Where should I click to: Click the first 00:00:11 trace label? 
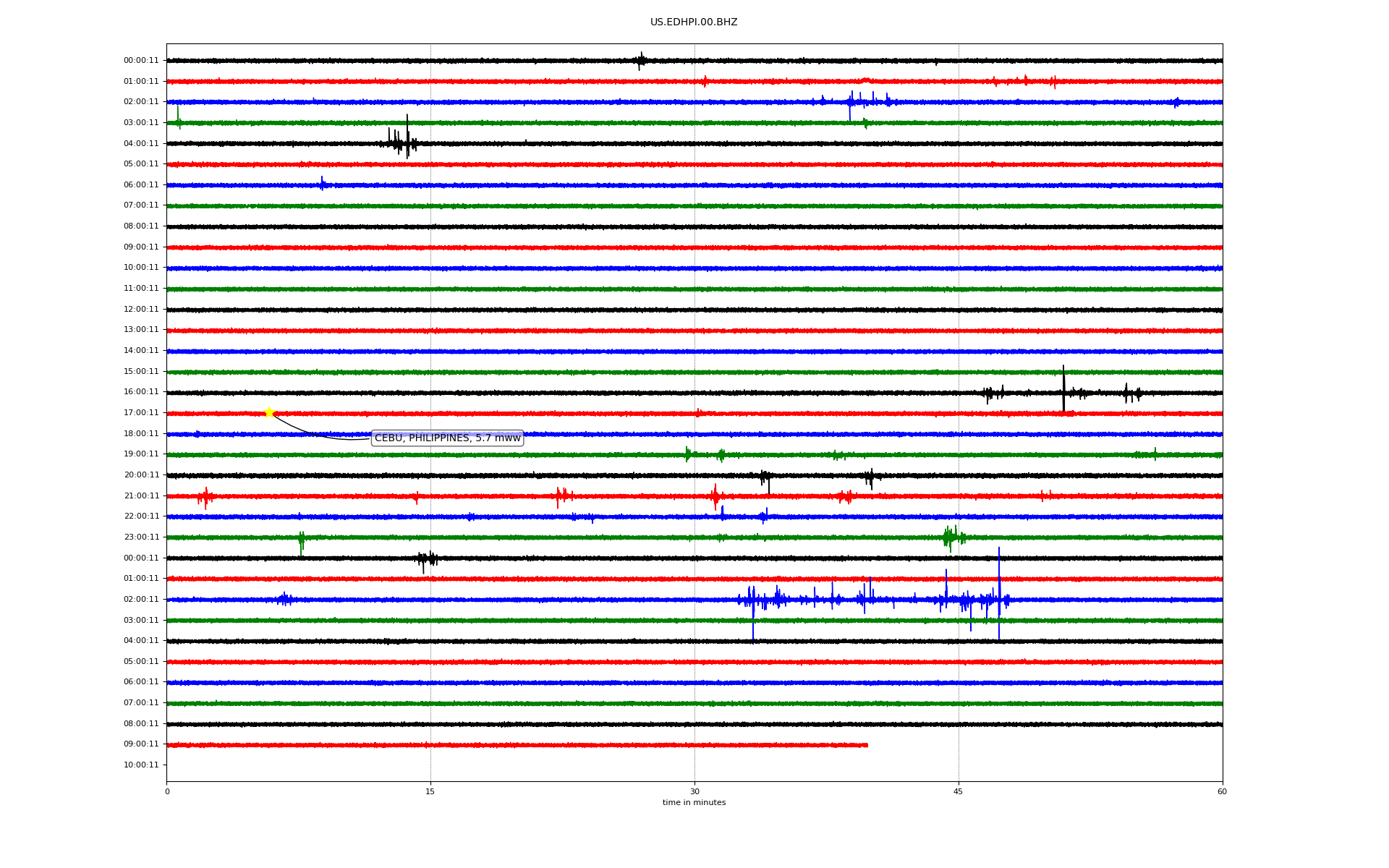(141, 61)
